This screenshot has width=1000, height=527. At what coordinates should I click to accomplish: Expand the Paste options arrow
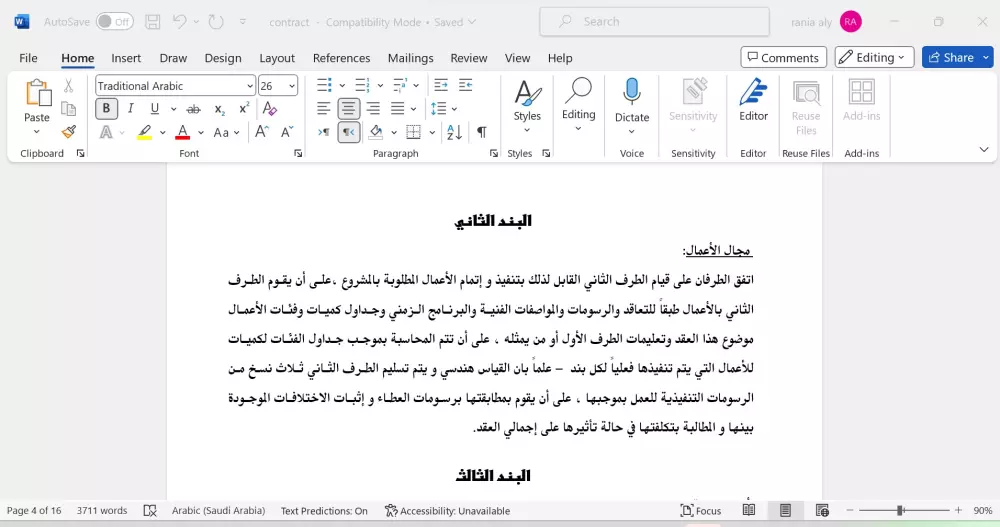pos(36,132)
